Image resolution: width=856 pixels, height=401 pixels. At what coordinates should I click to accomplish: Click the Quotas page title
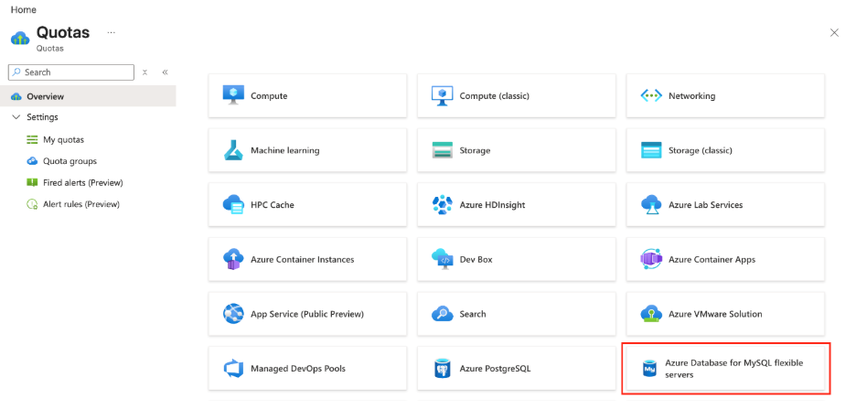coord(63,33)
